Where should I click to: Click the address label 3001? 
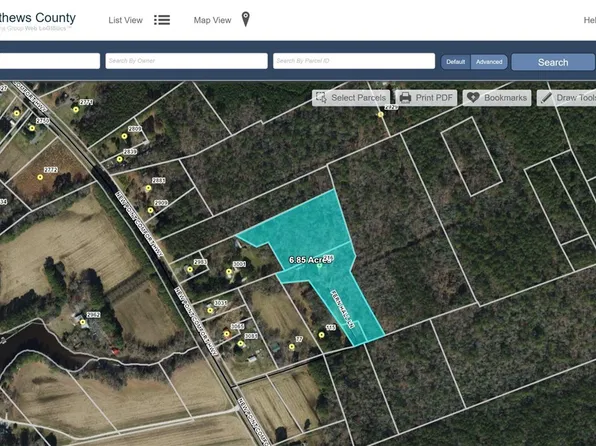tap(239, 264)
